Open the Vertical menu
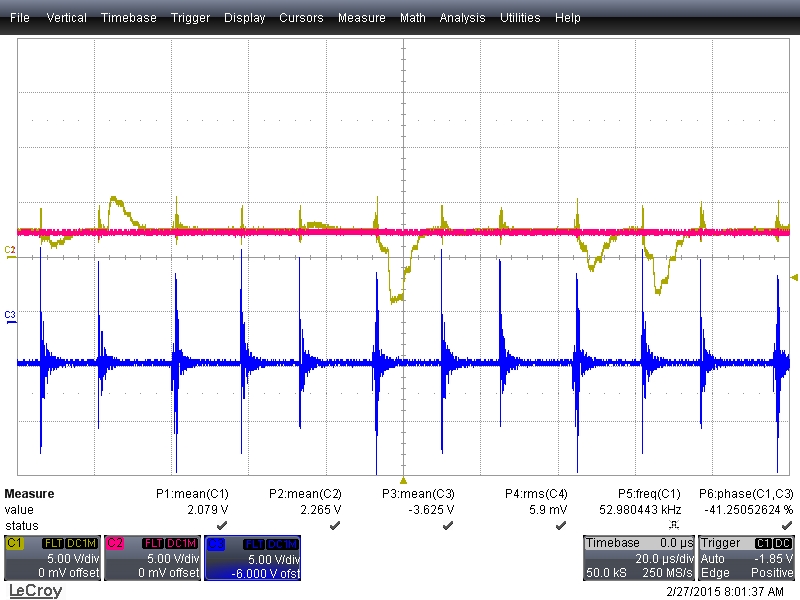The height and width of the screenshot is (600, 800). pyautogui.click(x=66, y=18)
